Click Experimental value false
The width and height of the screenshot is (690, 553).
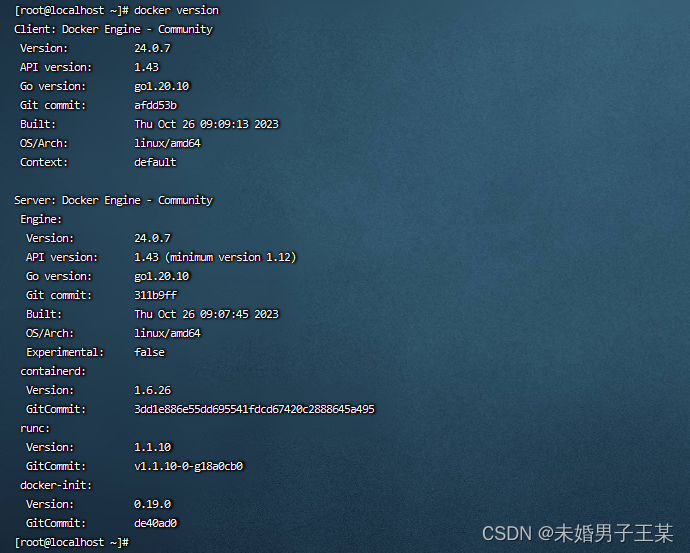pos(149,352)
